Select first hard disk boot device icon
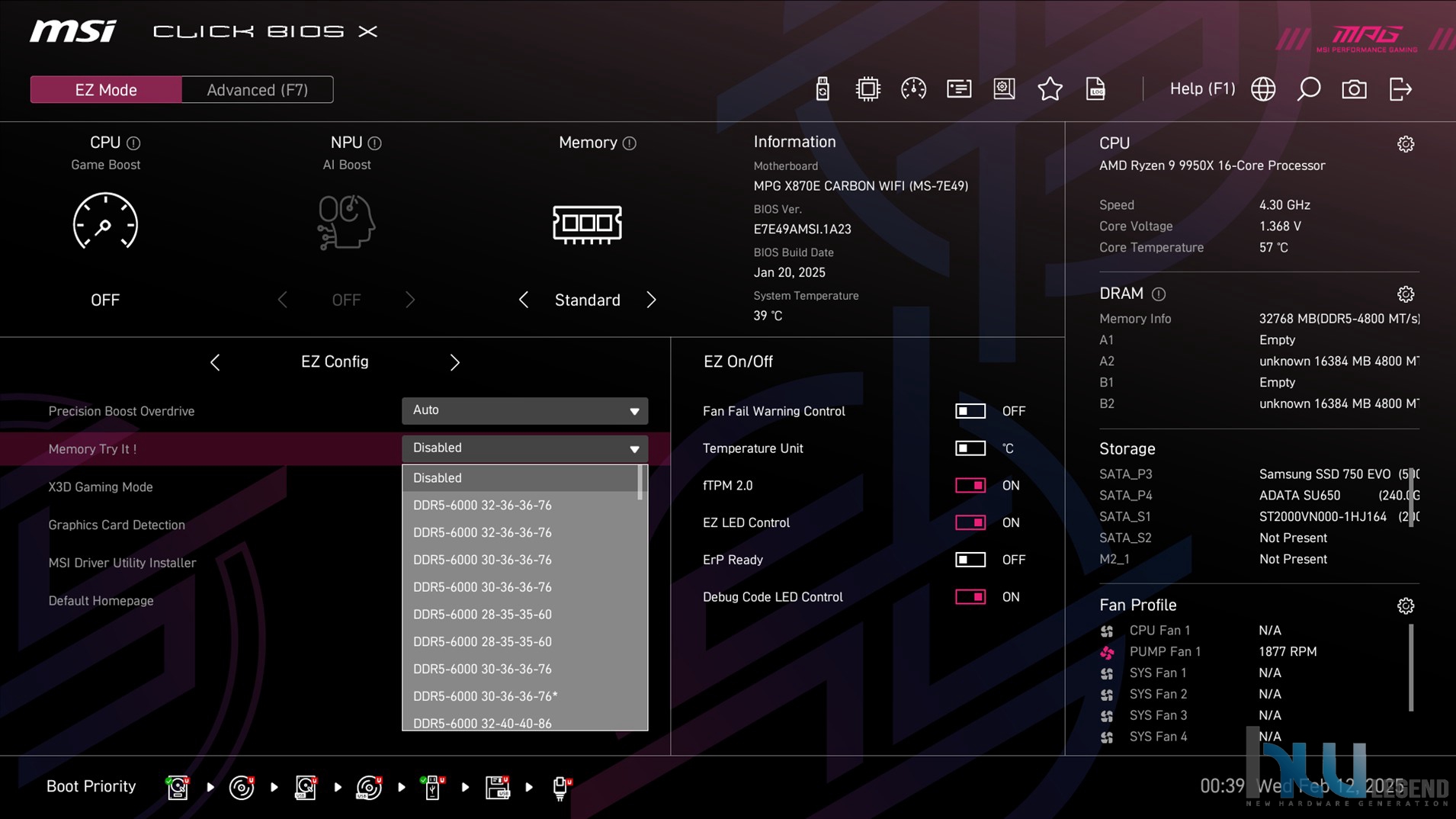The image size is (1456, 819). [178, 787]
